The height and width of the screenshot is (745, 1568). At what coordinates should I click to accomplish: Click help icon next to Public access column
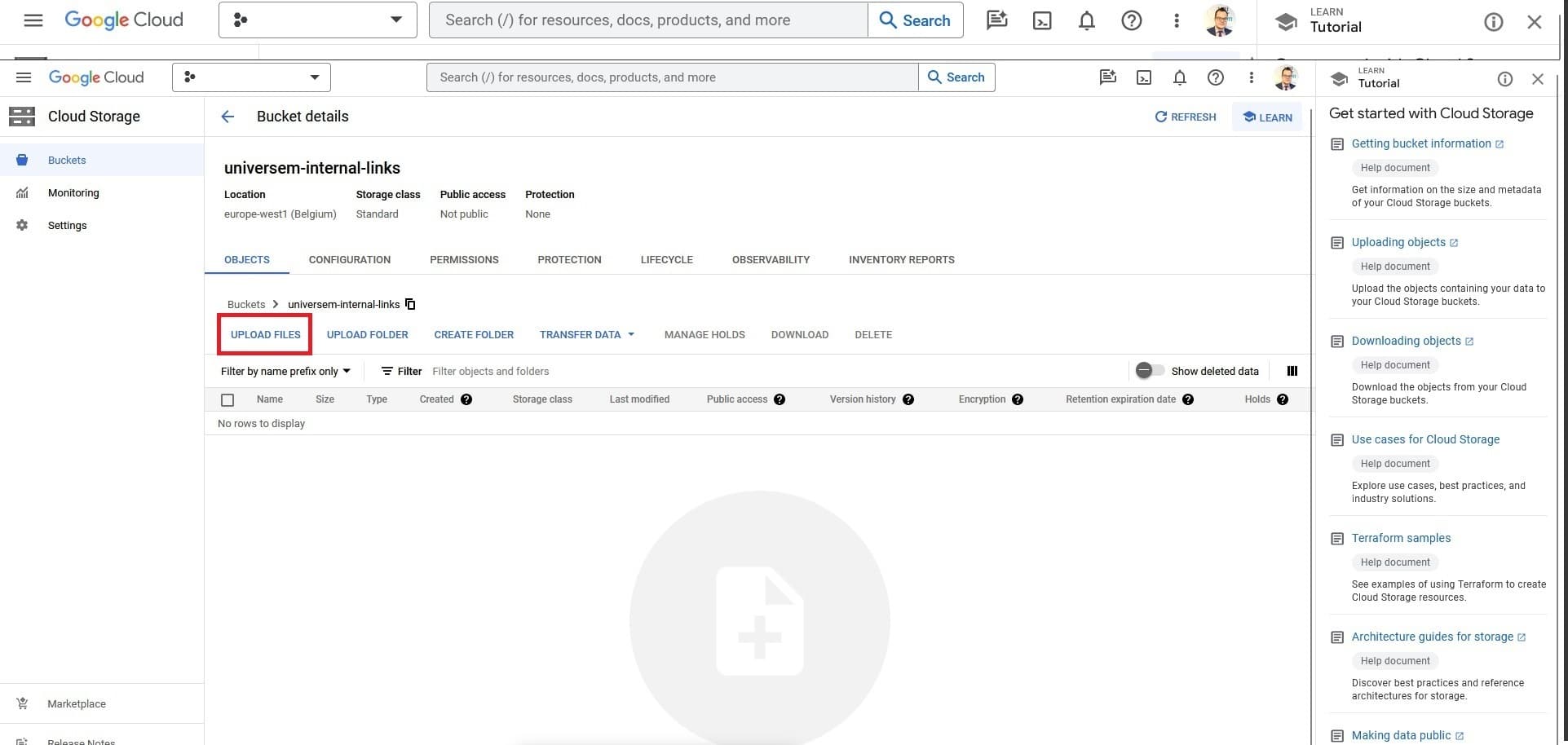(780, 399)
